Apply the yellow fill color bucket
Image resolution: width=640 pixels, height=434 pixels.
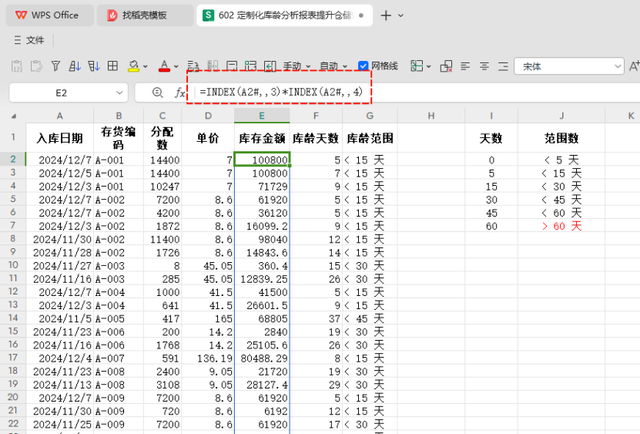click(133, 66)
